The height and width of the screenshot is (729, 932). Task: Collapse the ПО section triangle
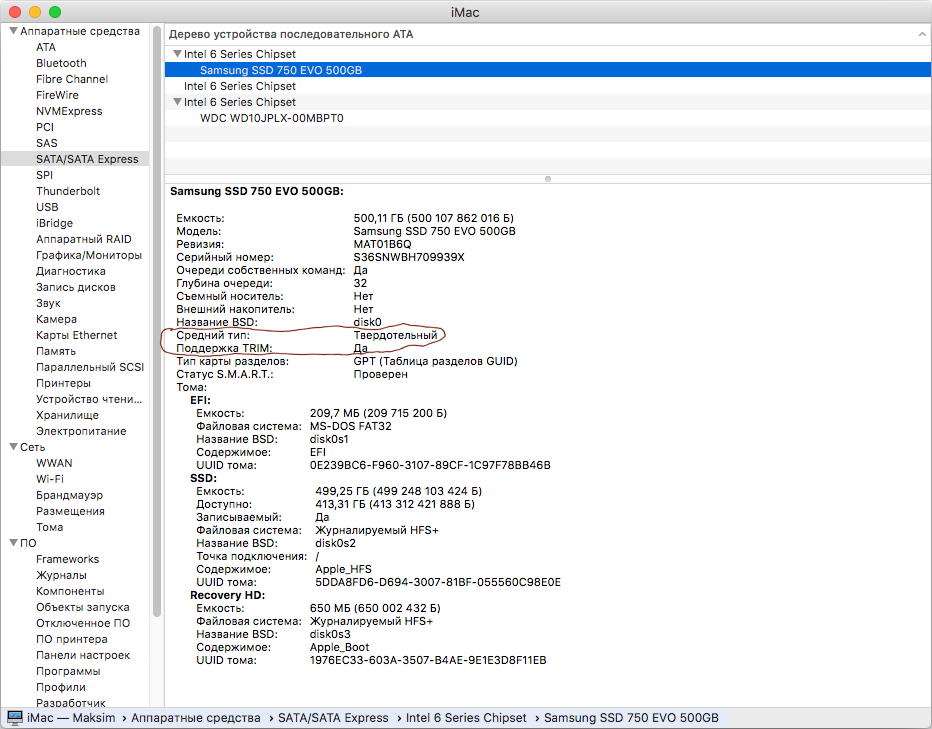tap(13, 542)
